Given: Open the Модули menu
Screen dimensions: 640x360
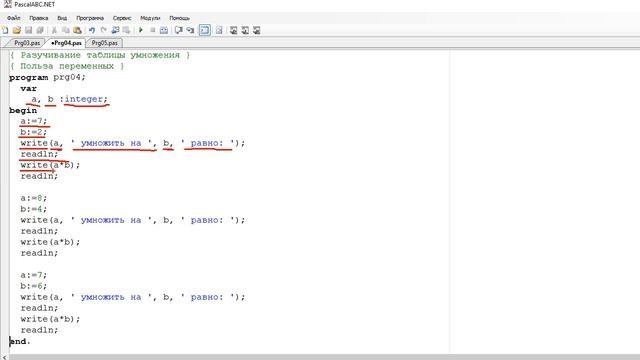Looking at the screenshot, I should [x=150, y=18].
